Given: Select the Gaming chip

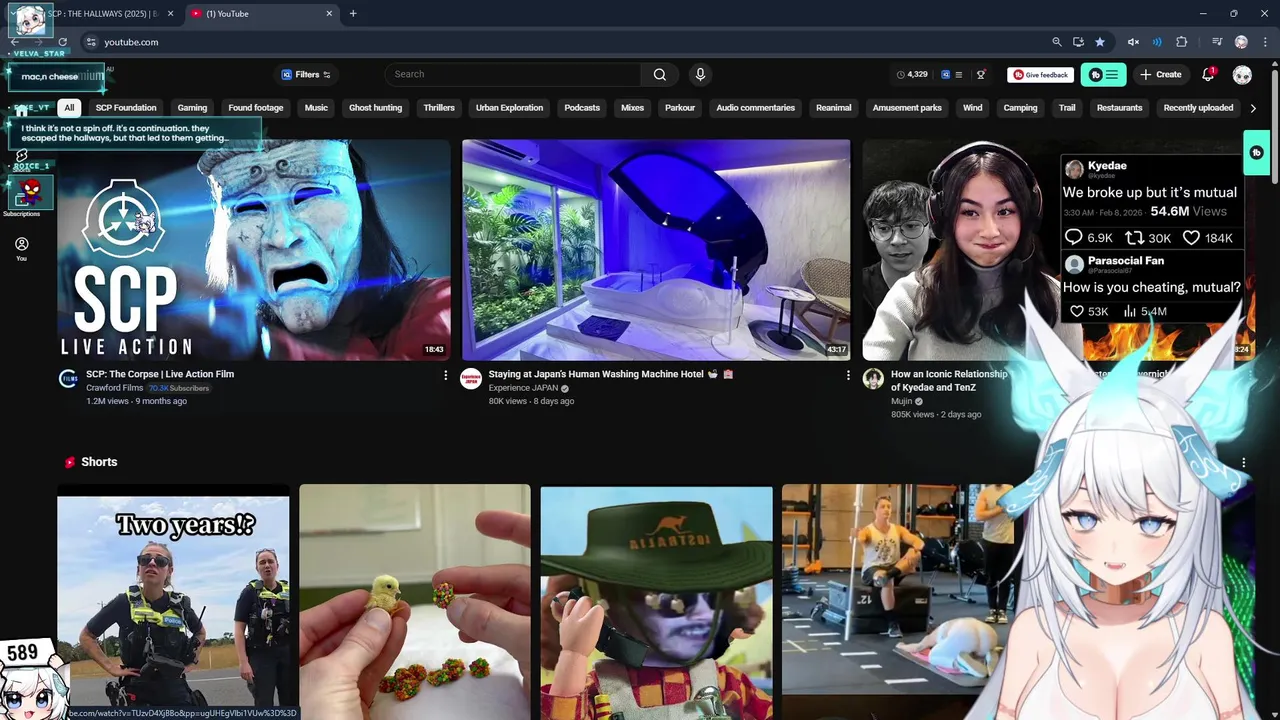Looking at the screenshot, I should click(192, 108).
